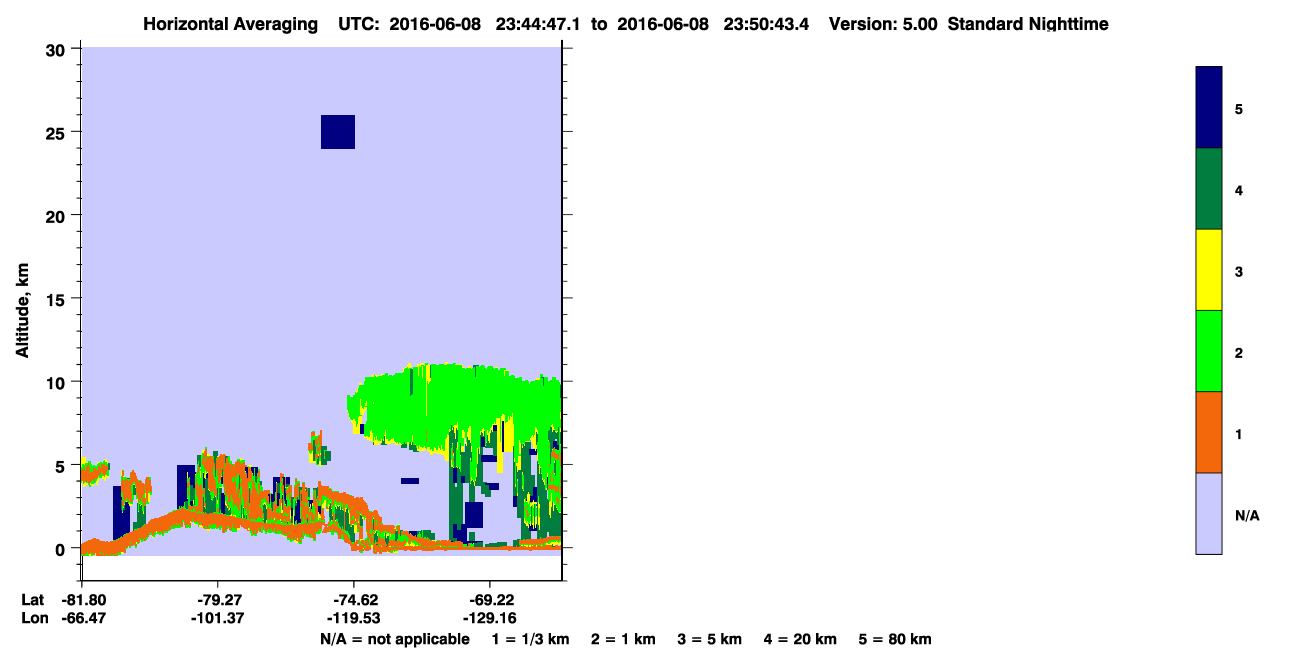The height and width of the screenshot is (667, 1300).
Task: Click 'Version: 5.00' text
Action: (883, 24)
